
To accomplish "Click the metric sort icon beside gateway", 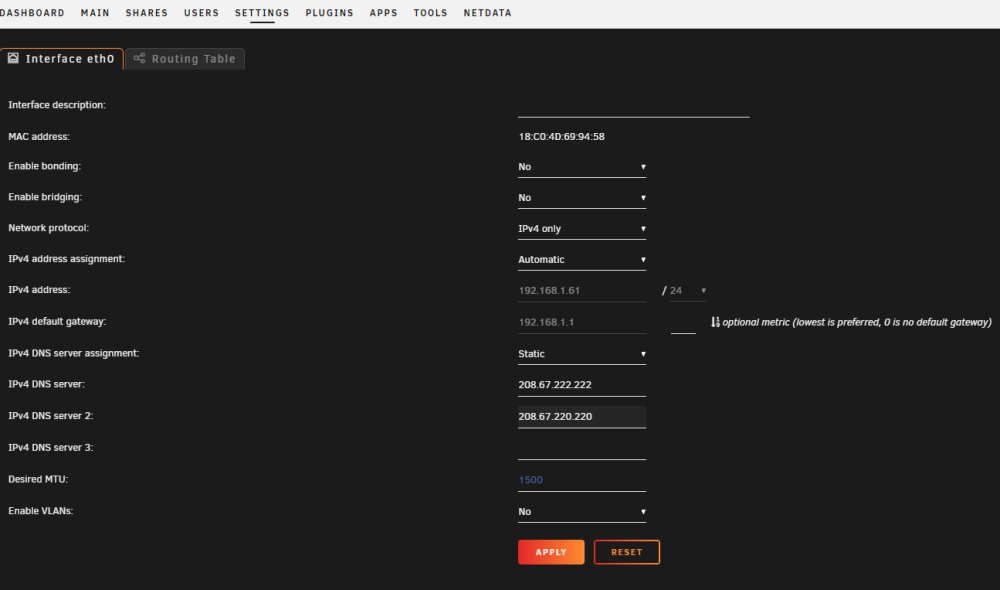I will coord(715,322).
